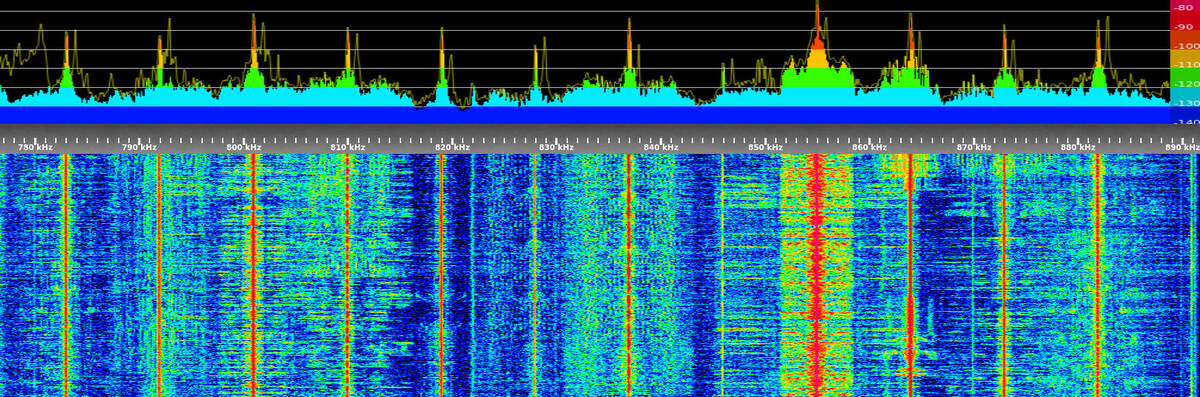This screenshot has height=397, width=1200.
Task: Click the -80 dB red scale swatch
Action: click(x=1185, y=7)
